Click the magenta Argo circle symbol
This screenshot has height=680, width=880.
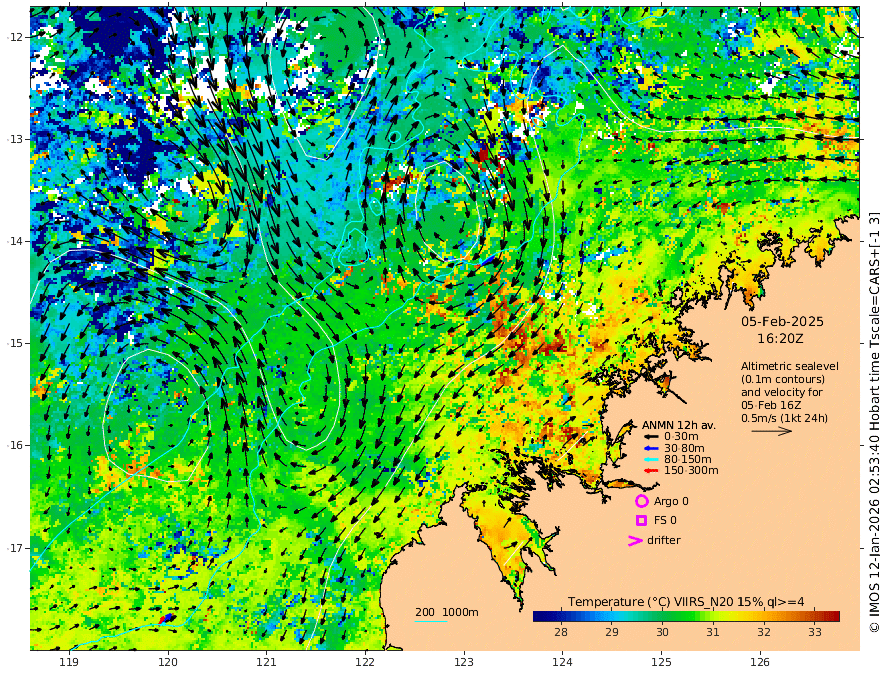pyautogui.click(x=641, y=501)
